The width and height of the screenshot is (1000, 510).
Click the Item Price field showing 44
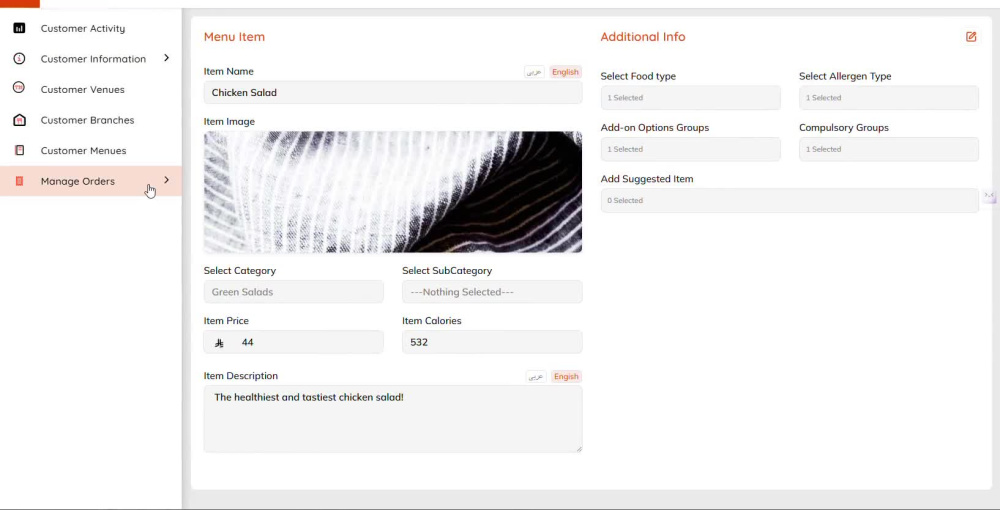(x=293, y=342)
